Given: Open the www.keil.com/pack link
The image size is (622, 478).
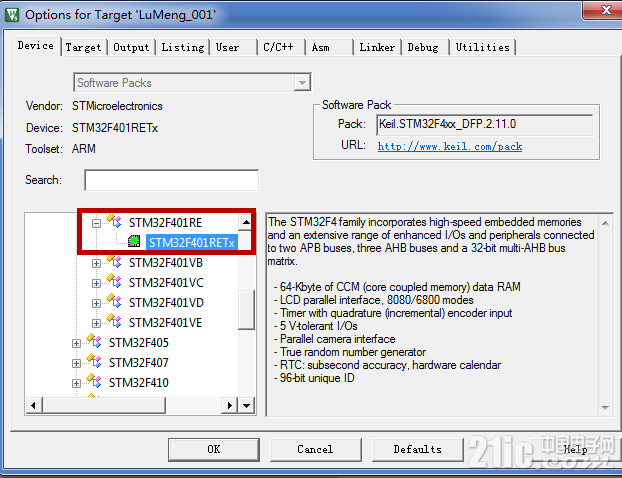Looking at the screenshot, I should pyautogui.click(x=449, y=146).
